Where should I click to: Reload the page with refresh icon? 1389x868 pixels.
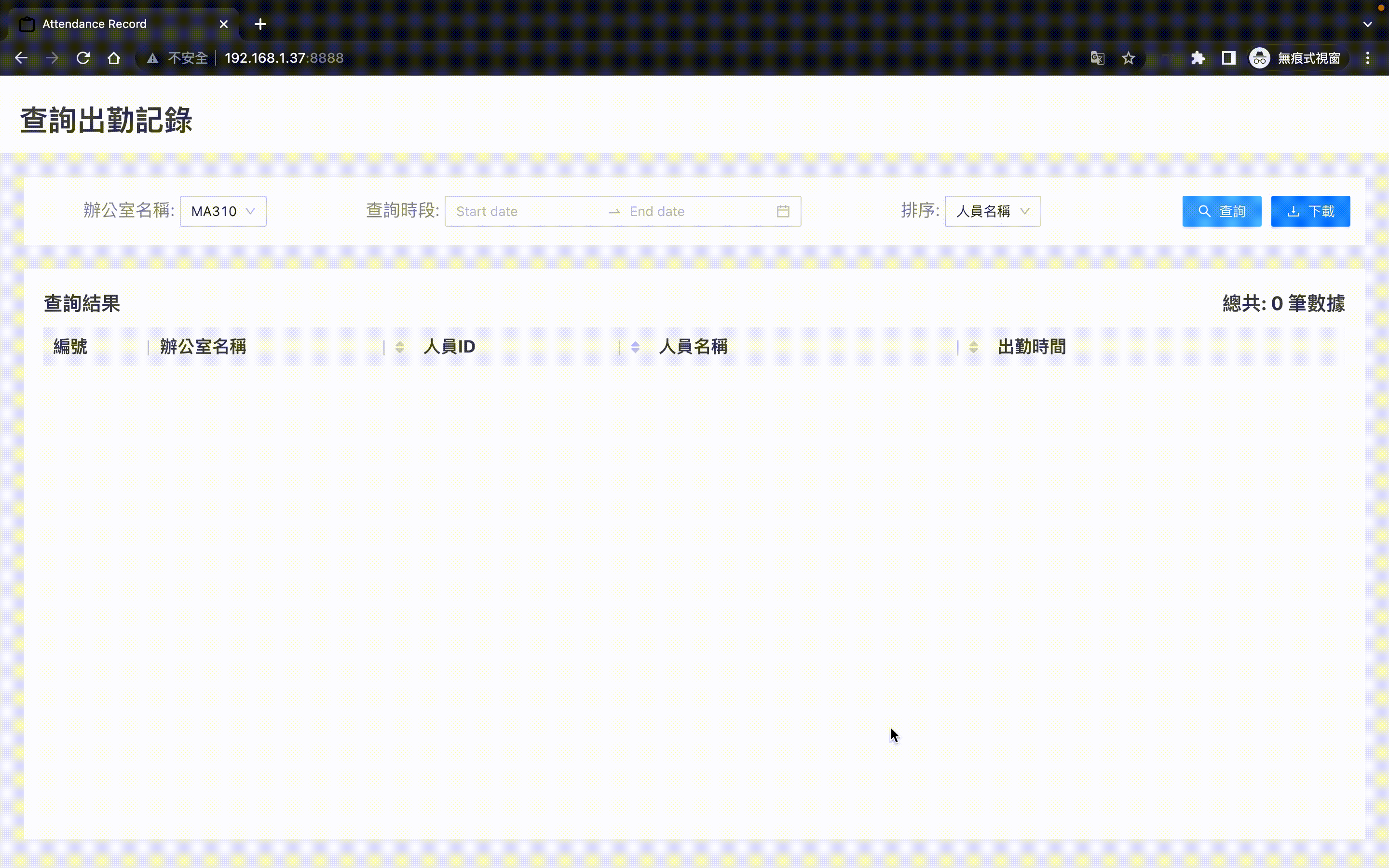[x=83, y=58]
